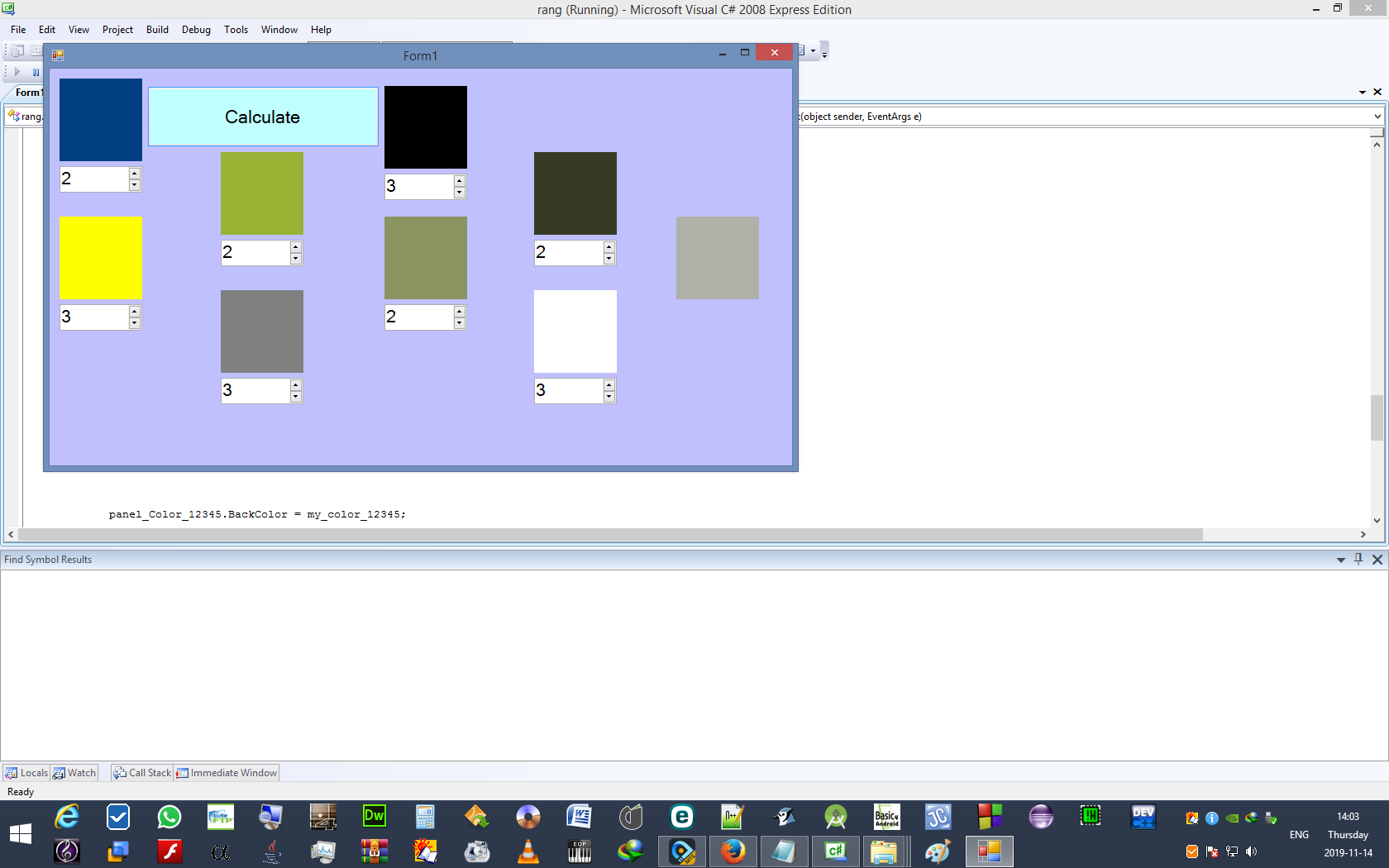Decrease the value under the black panel
The width and height of the screenshot is (1389, 868).
point(459,193)
